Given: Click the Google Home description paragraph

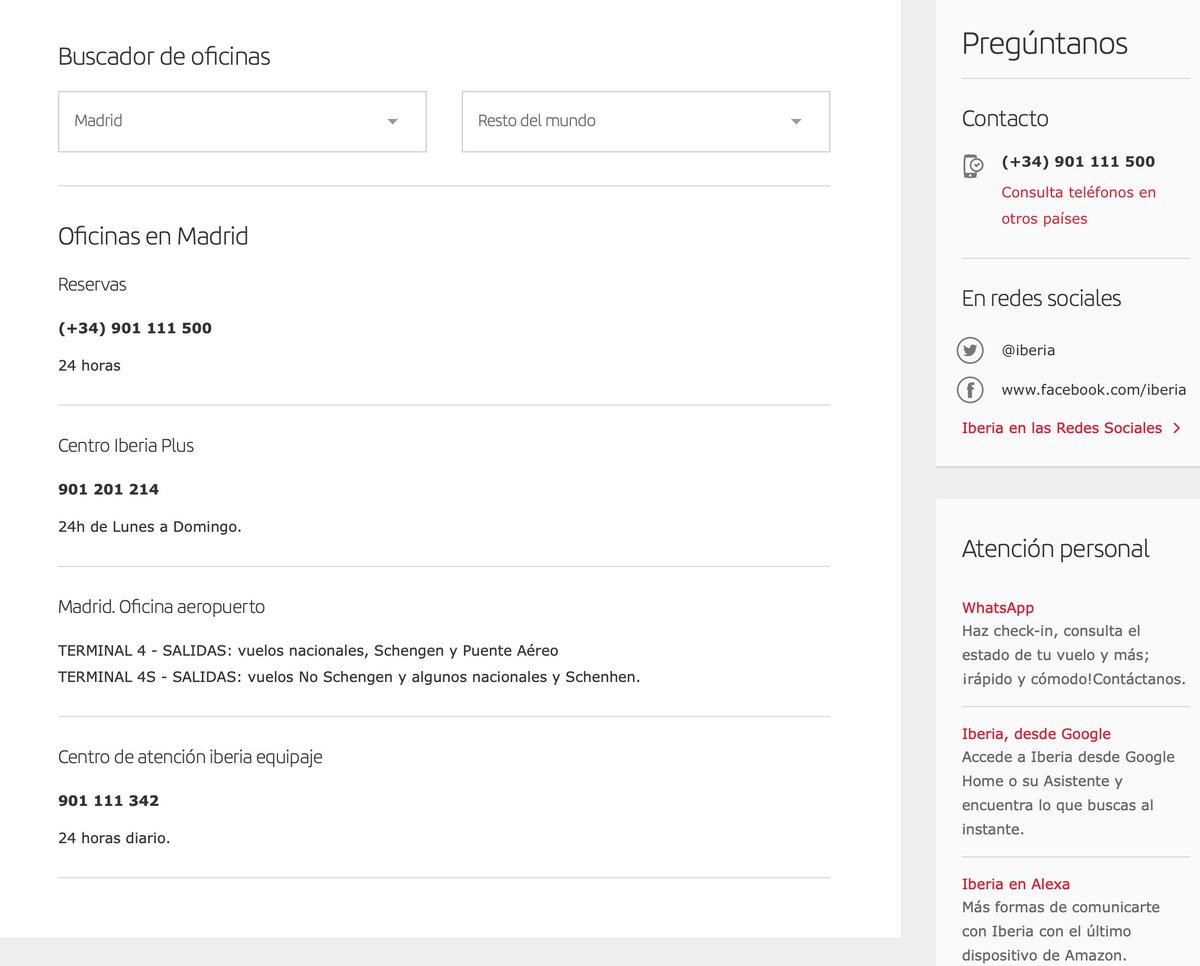Looking at the screenshot, I should click(x=1068, y=793).
